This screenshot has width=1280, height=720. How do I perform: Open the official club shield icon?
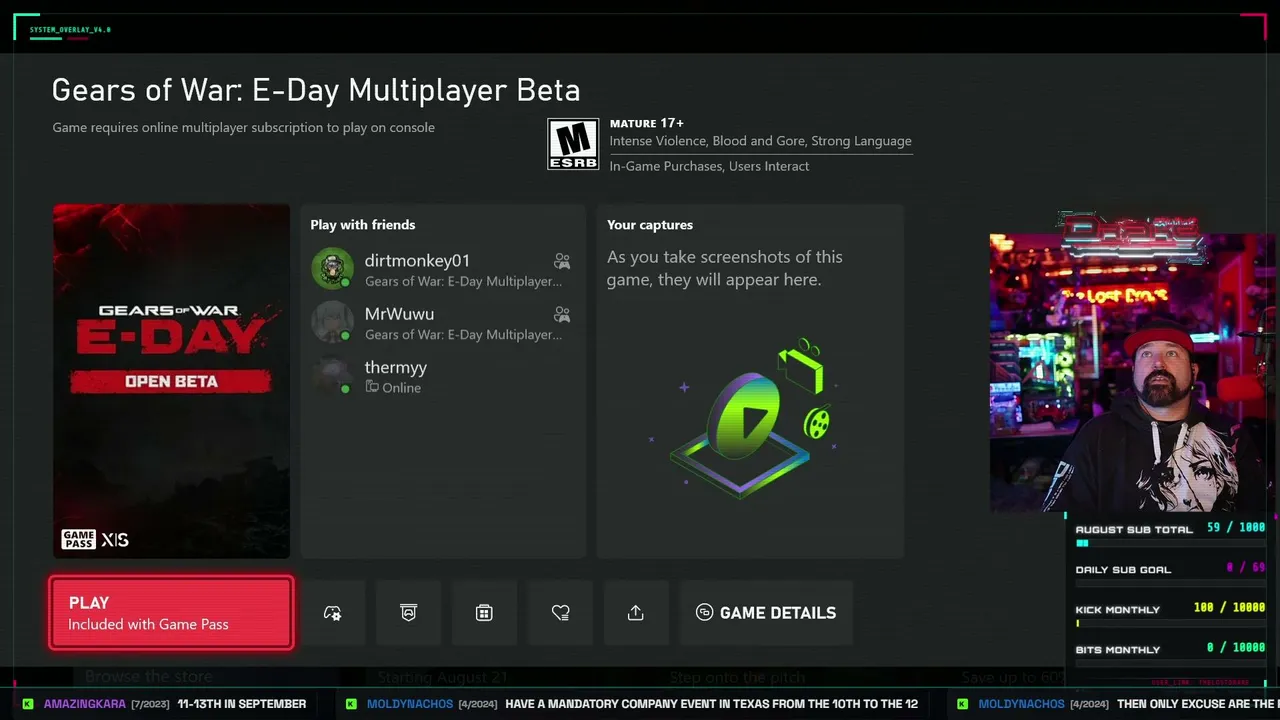click(x=408, y=613)
